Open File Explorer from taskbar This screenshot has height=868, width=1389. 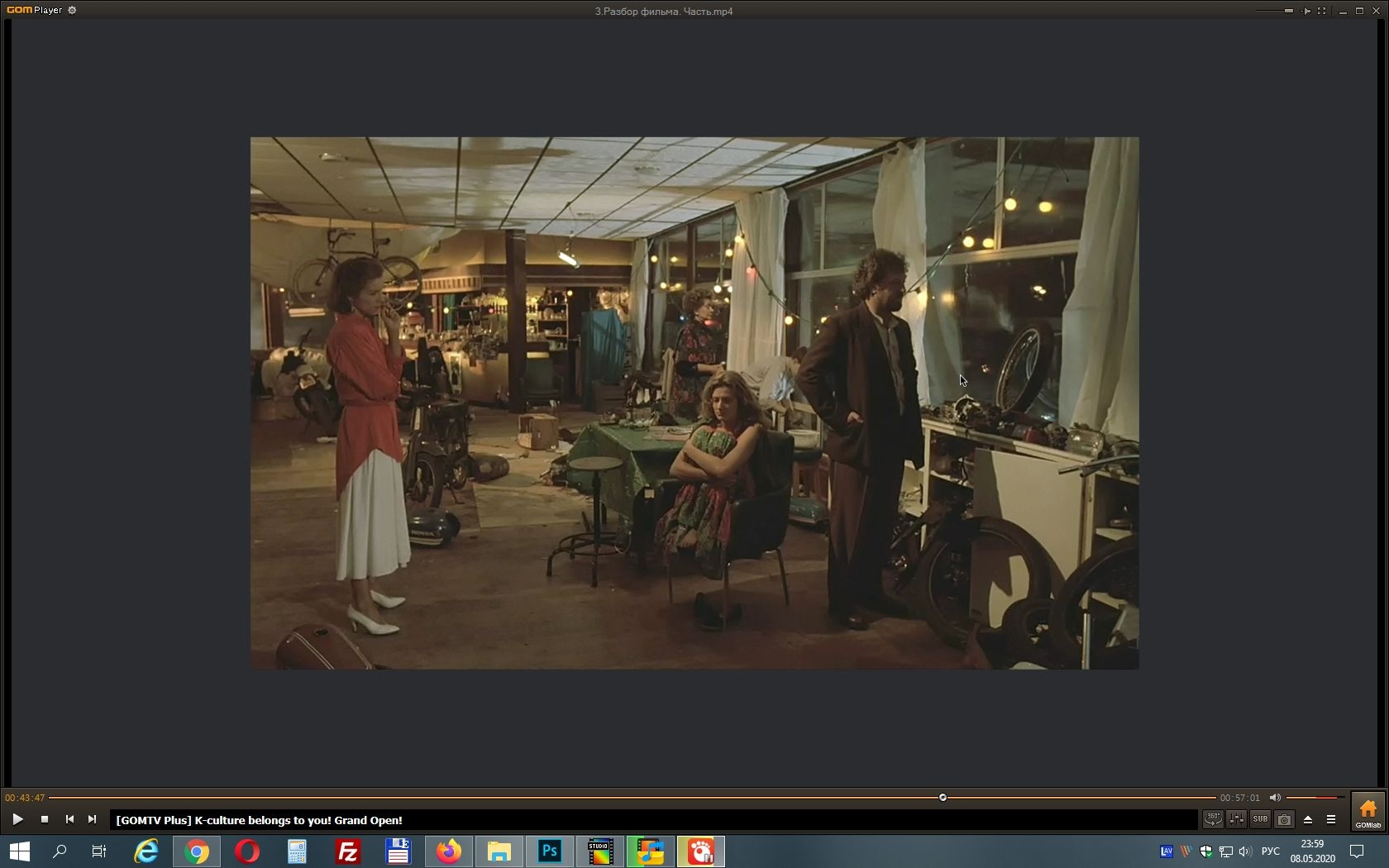tap(499, 851)
